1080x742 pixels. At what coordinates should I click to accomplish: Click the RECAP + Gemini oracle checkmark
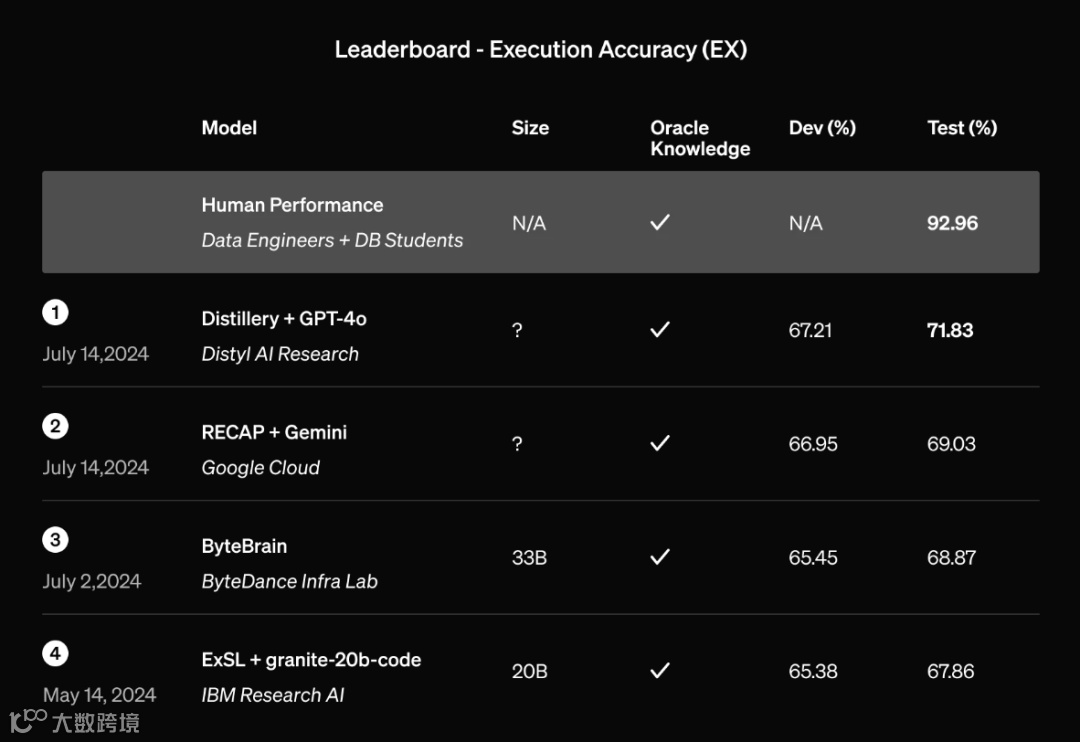[x=660, y=443]
